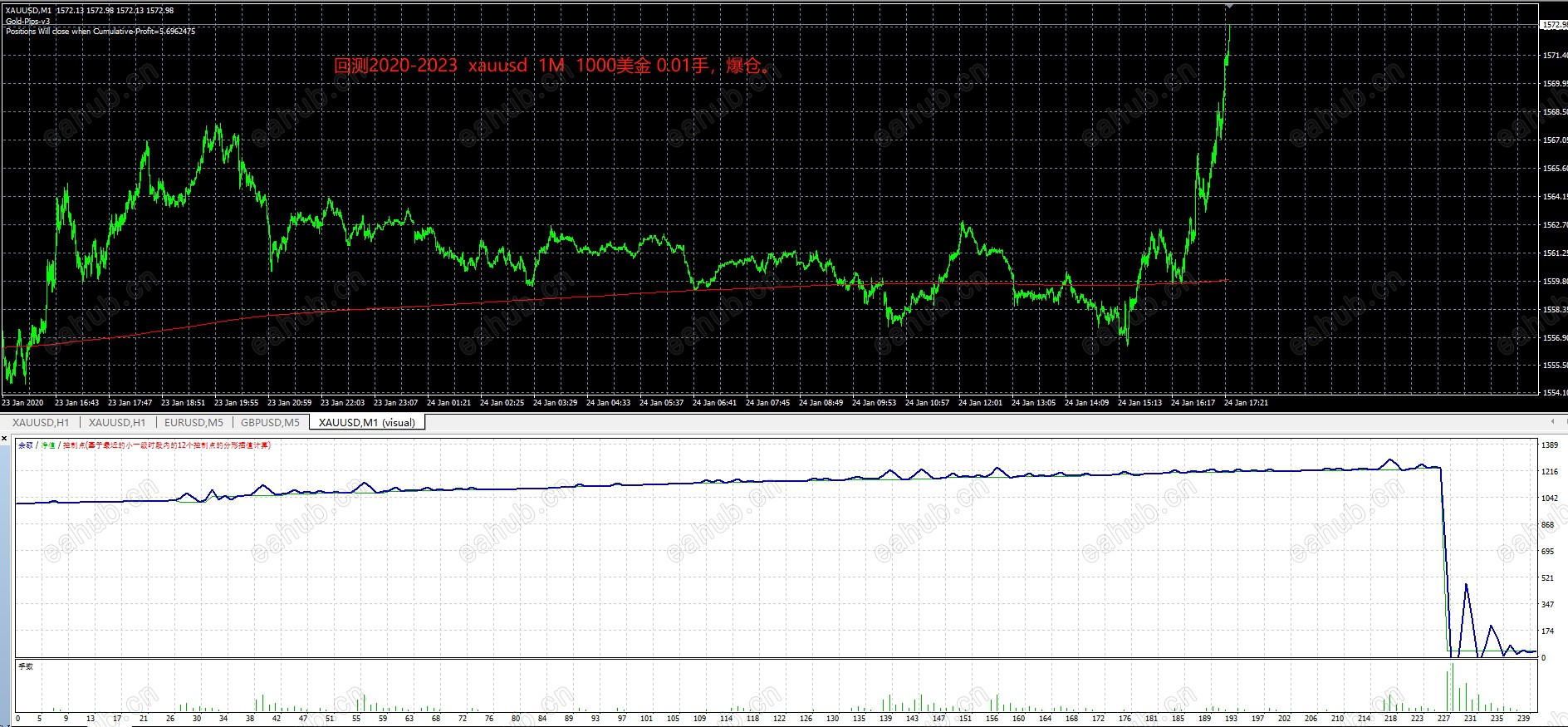Click the blue 余额 balance legend label

click(26, 445)
